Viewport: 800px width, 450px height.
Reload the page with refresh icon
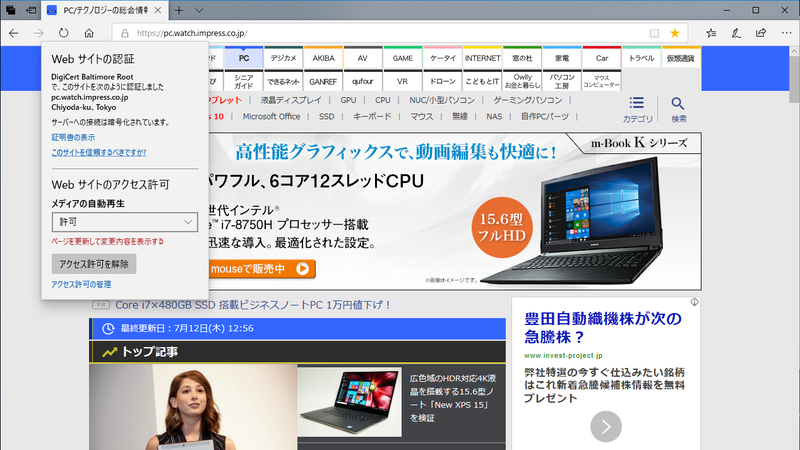pyautogui.click(x=63, y=33)
